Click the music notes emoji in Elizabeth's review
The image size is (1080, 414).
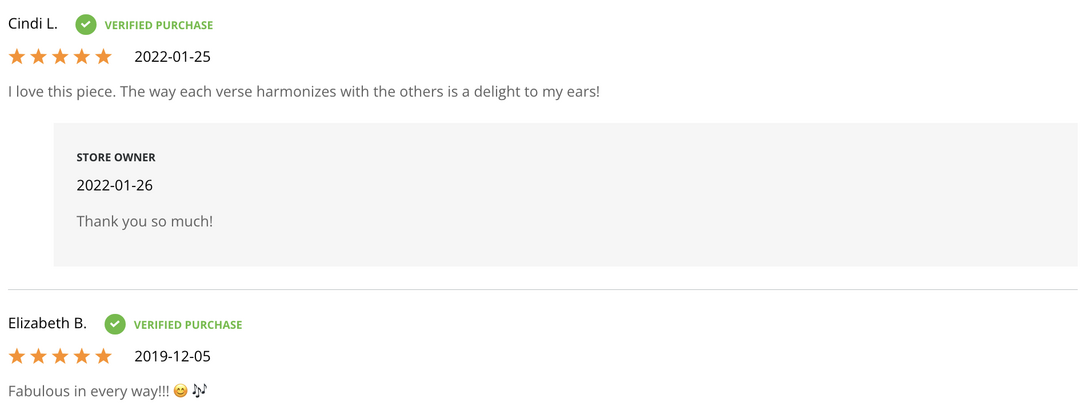(x=199, y=390)
